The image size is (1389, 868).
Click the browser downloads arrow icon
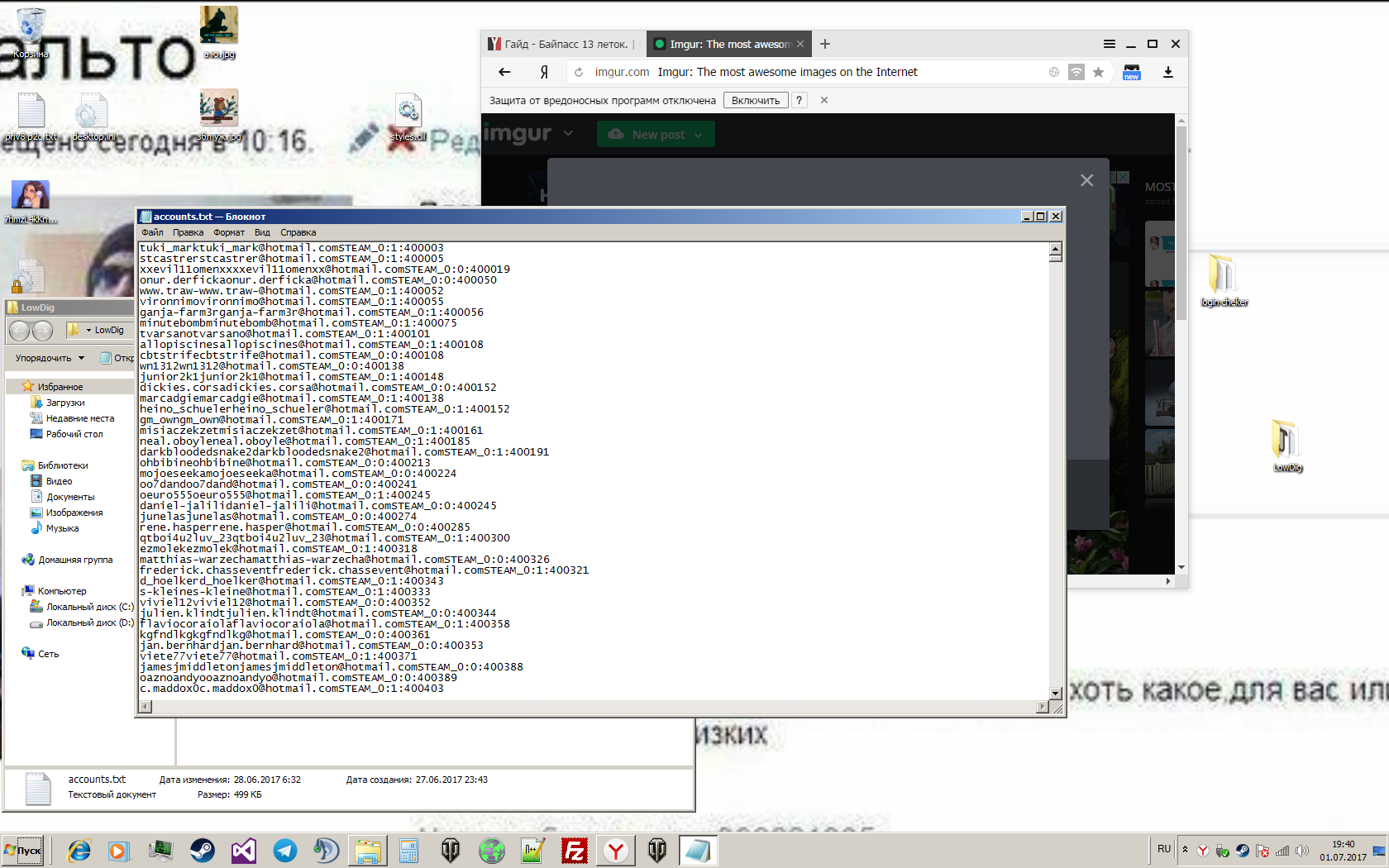click(1168, 73)
